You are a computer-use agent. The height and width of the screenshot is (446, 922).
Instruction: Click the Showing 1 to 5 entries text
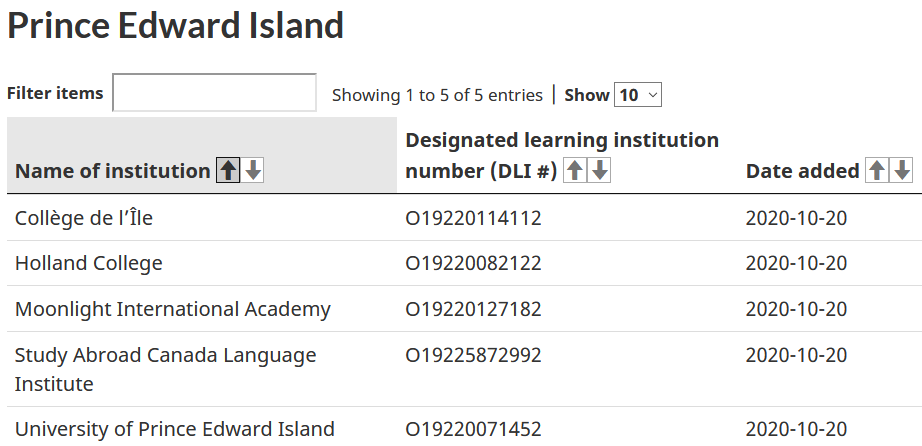[437, 95]
